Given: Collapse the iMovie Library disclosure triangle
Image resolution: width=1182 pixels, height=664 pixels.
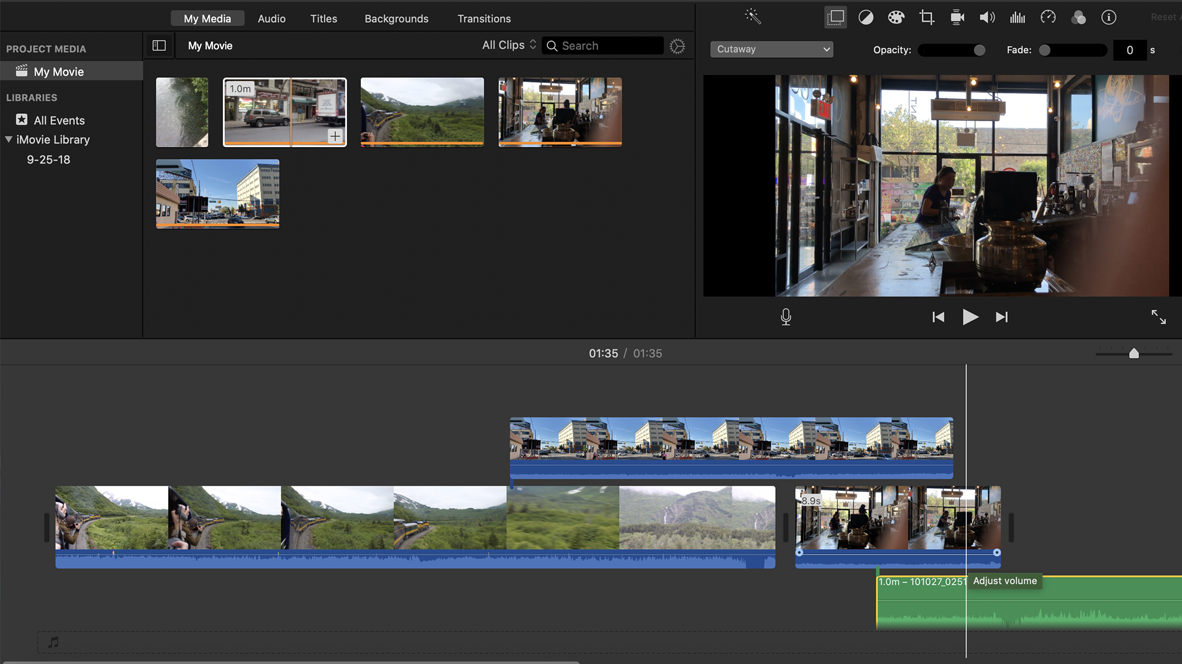Looking at the screenshot, I should [9, 140].
